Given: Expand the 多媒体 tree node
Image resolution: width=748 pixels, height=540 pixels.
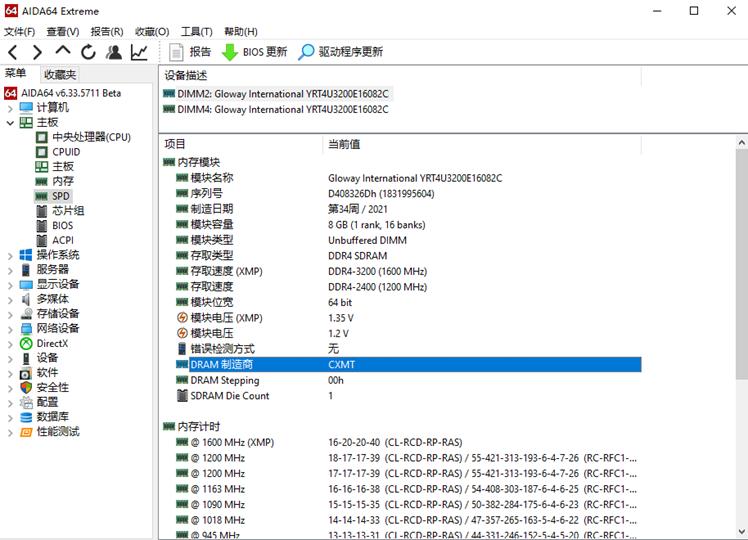Looking at the screenshot, I should 10,300.
